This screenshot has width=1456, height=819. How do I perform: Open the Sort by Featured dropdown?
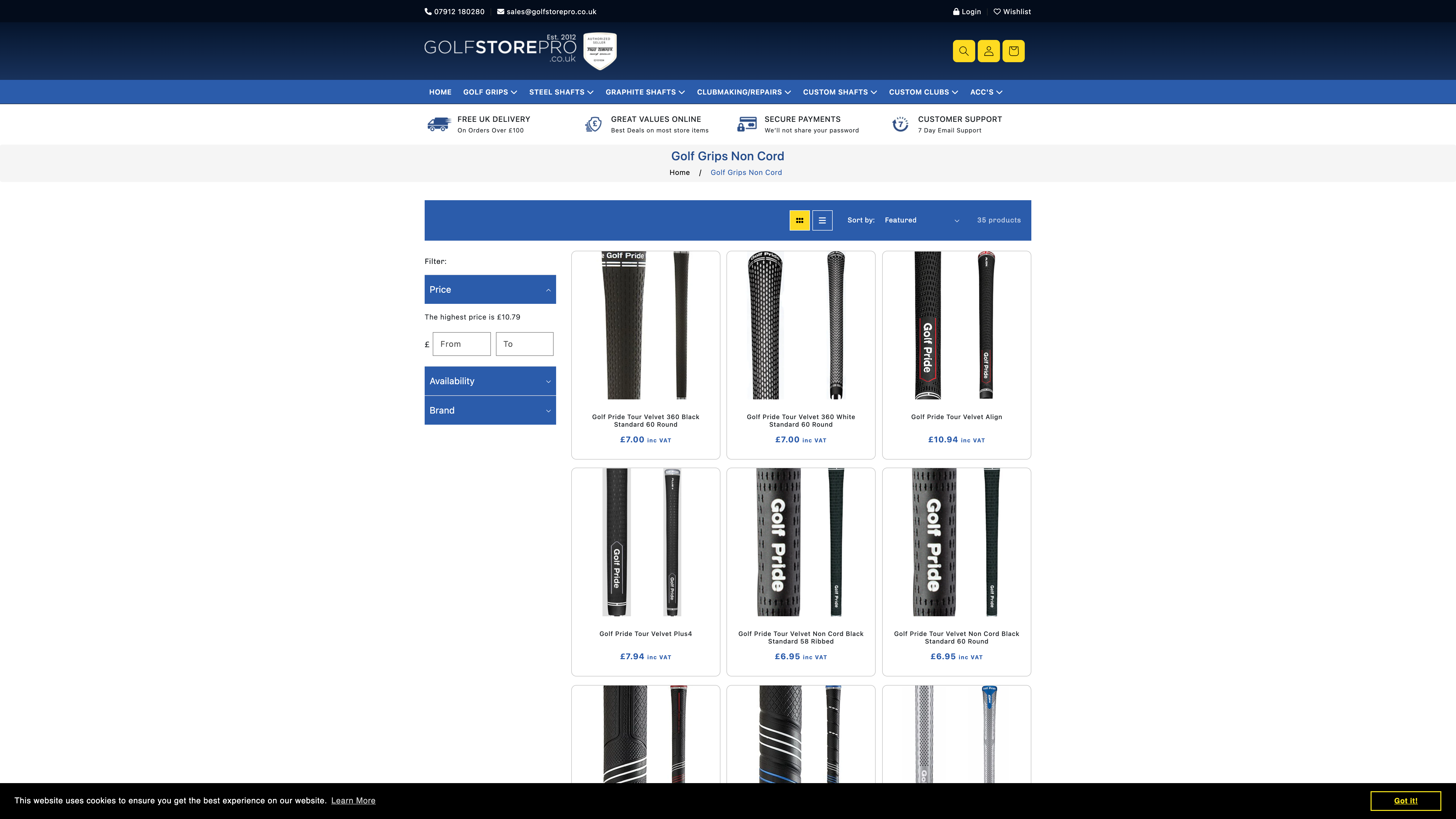[922, 220]
